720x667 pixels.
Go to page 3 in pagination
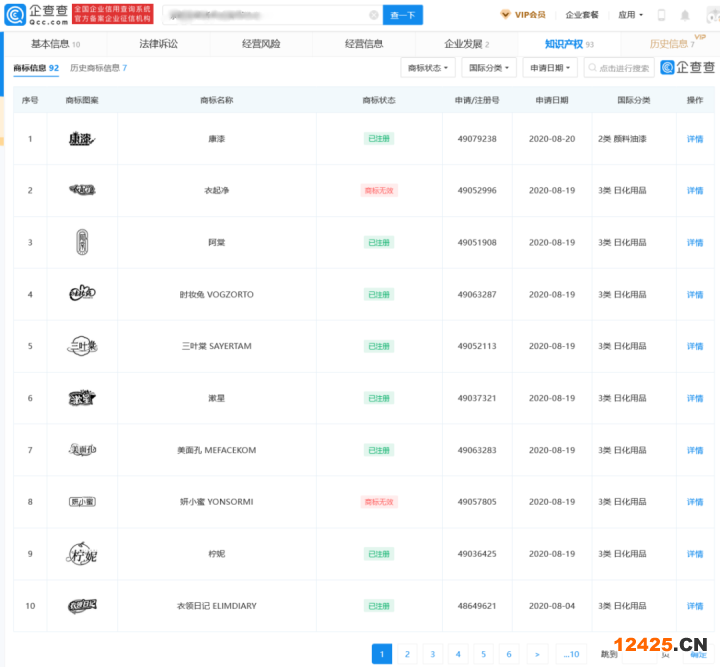[x=432, y=654]
